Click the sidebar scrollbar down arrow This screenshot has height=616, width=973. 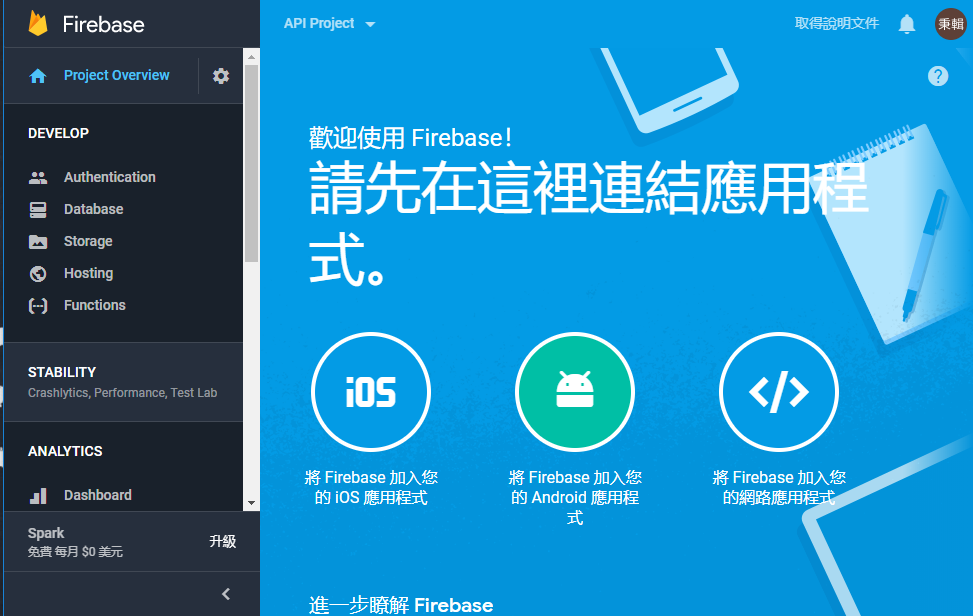click(x=251, y=503)
